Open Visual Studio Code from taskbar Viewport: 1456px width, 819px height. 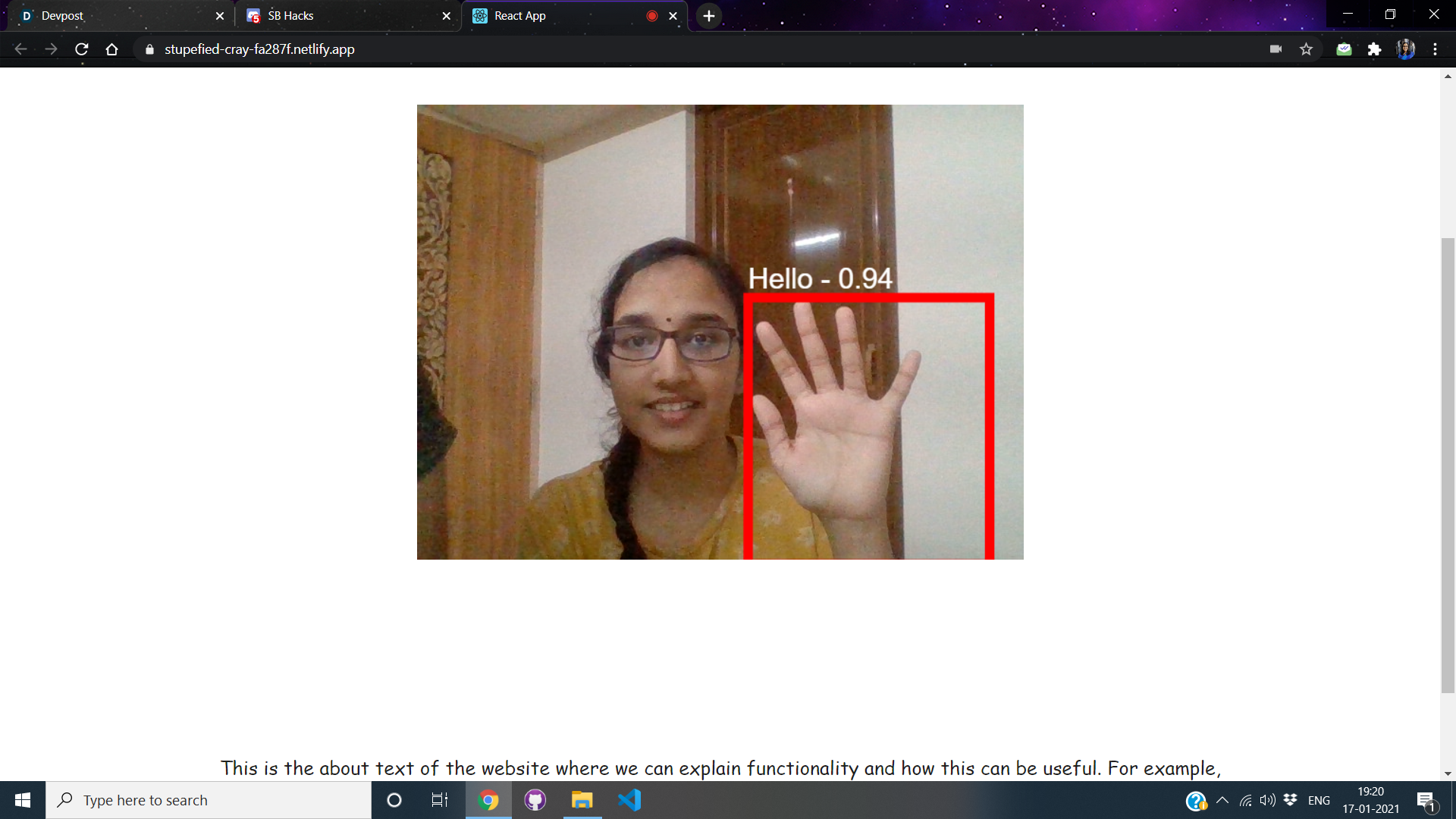[x=629, y=800]
